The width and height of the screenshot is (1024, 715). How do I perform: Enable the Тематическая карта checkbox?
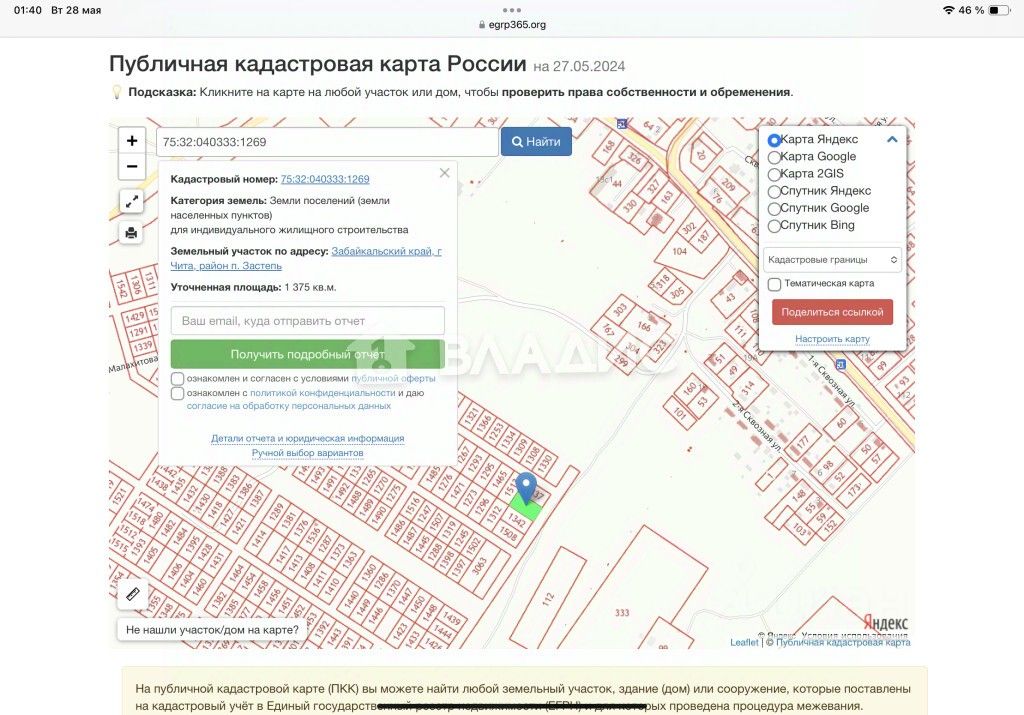pos(775,284)
